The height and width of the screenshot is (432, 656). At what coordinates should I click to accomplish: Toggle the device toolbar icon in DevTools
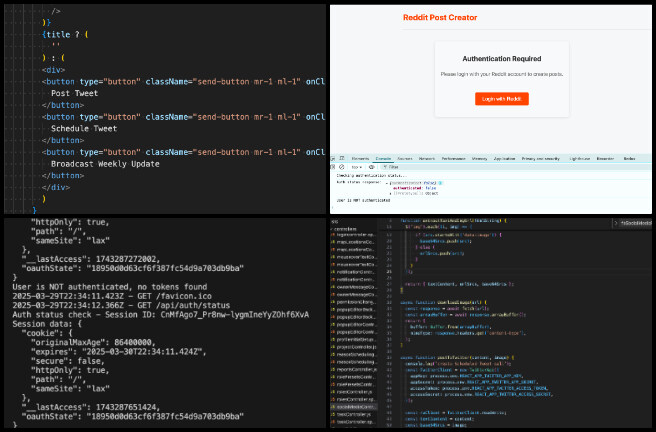click(x=342, y=158)
